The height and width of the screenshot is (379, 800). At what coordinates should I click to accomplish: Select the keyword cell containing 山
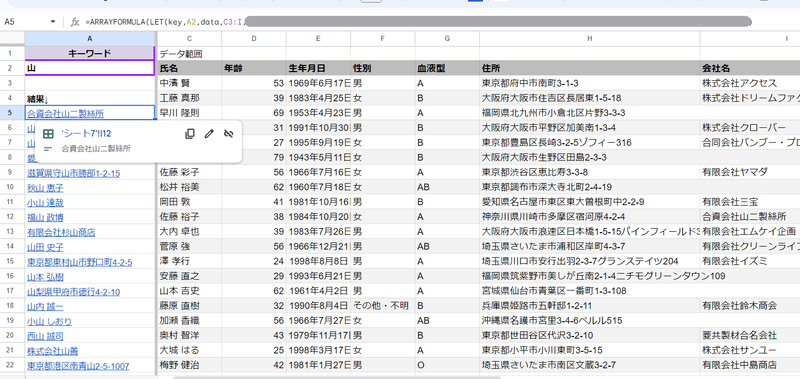(90, 68)
